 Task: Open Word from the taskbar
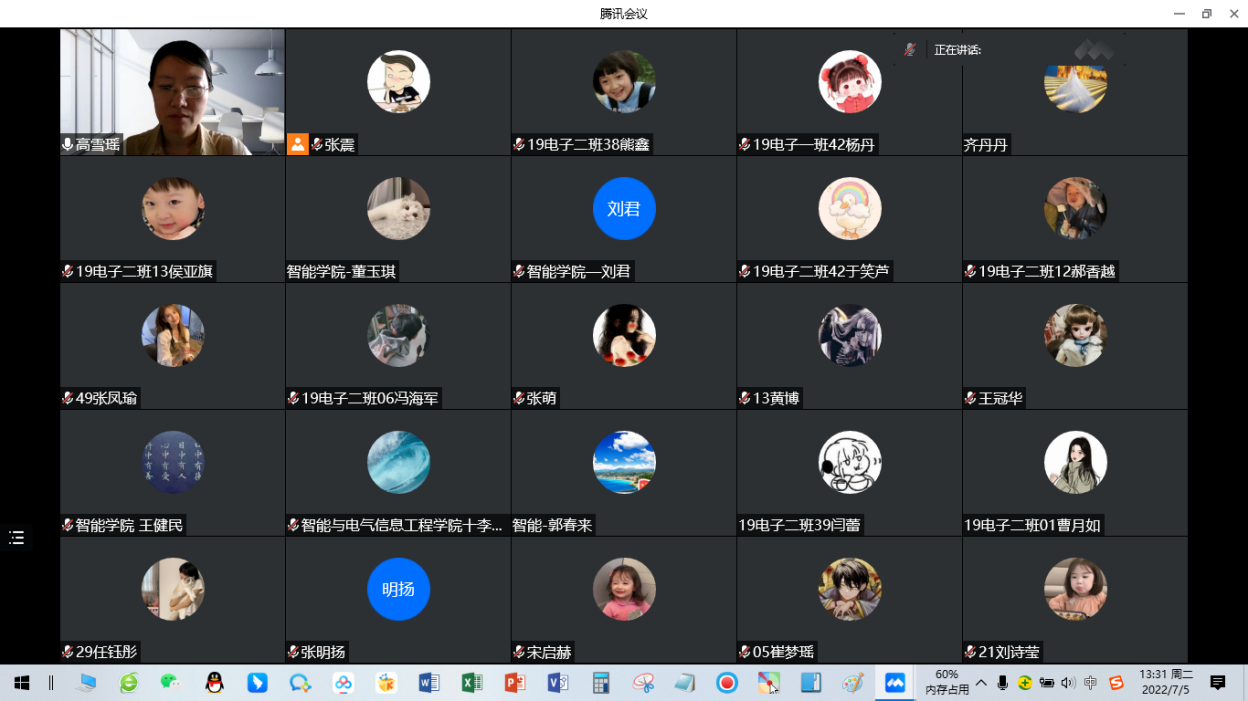429,683
